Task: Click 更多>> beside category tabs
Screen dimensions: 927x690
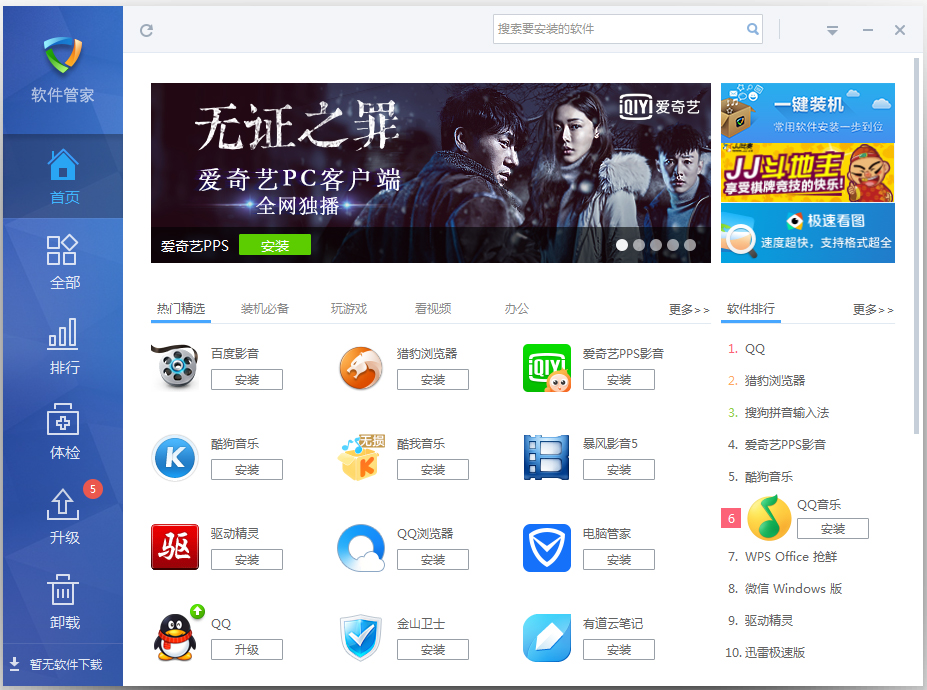Action: click(689, 310)
